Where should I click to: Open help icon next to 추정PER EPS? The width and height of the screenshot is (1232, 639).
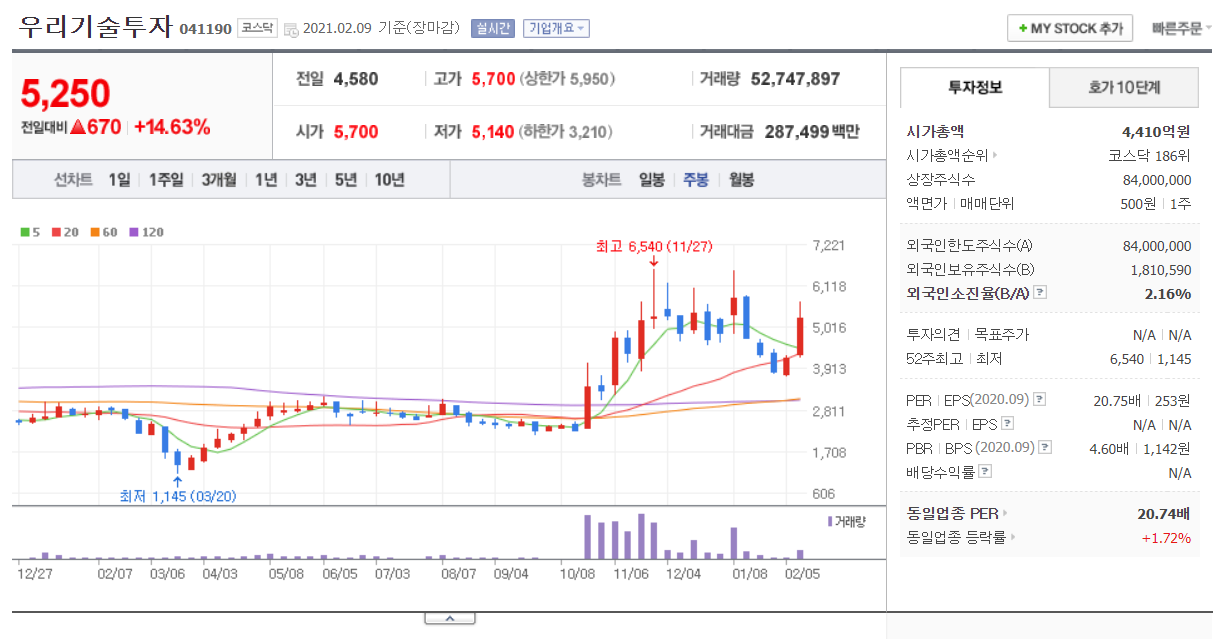1007,424
